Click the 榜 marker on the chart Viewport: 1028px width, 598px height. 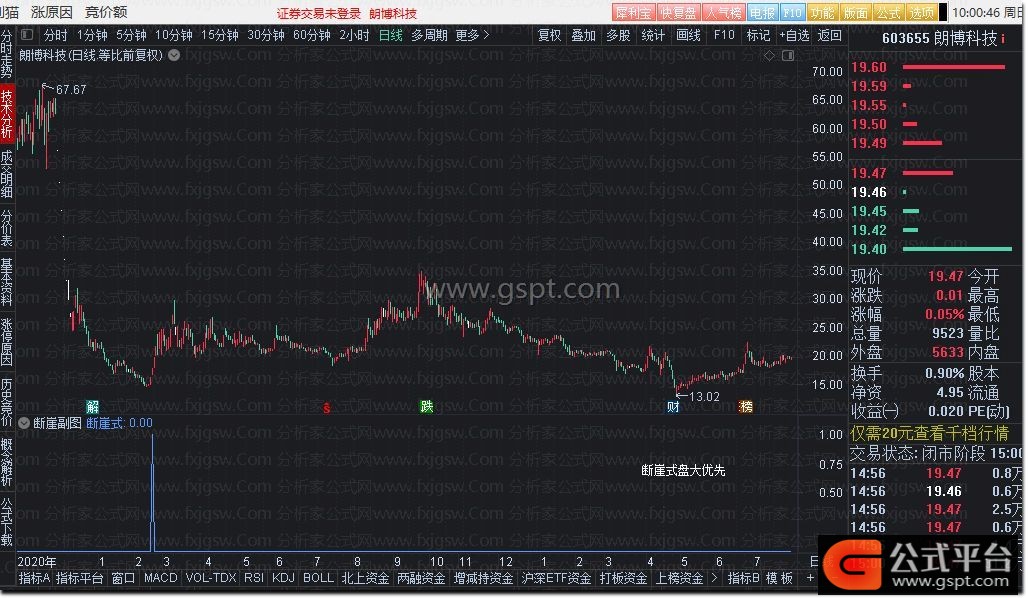(746, 407)
